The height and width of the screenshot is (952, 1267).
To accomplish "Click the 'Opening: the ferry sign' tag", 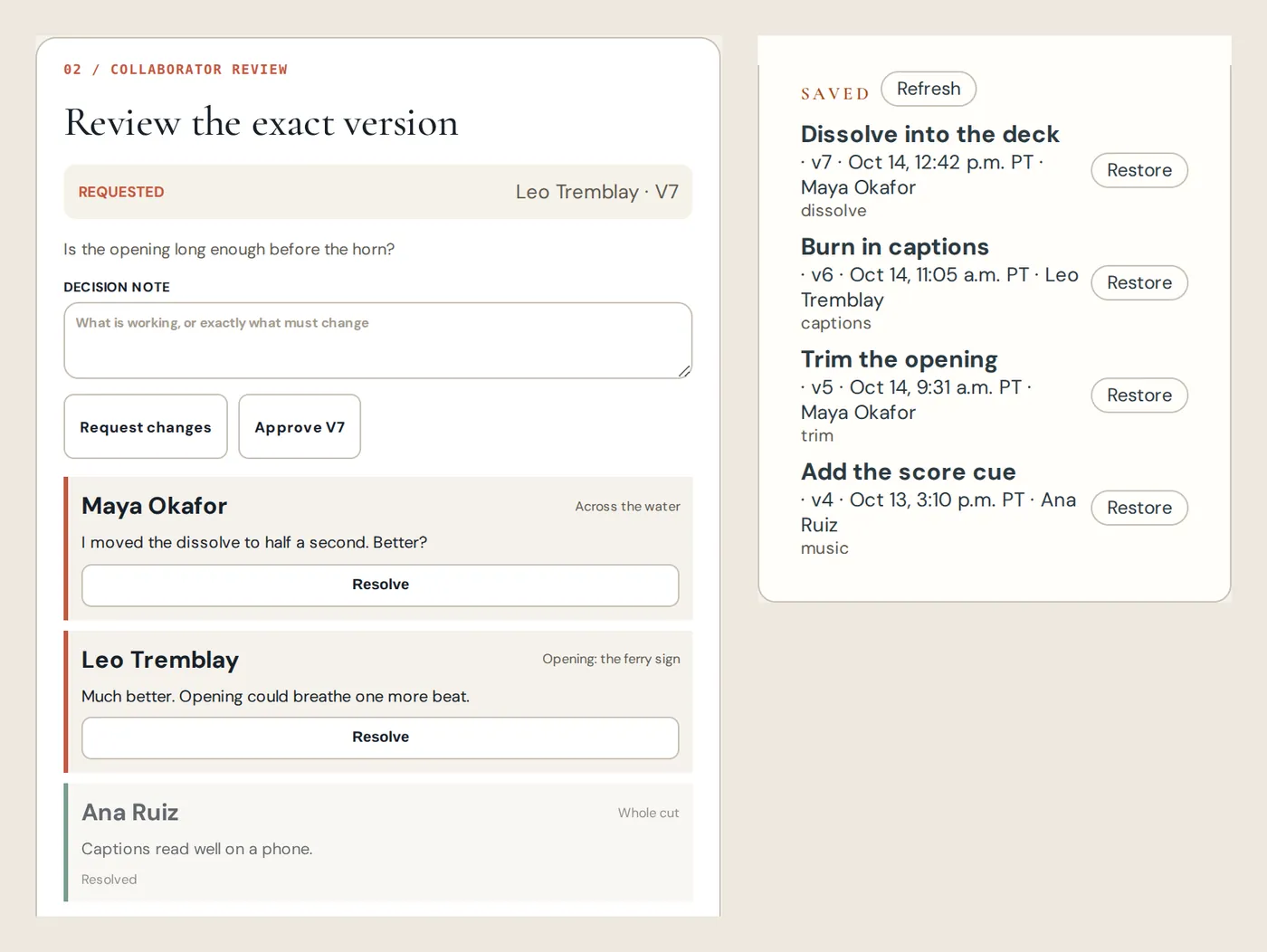I will pyautogui.click(x=612, y=659).
